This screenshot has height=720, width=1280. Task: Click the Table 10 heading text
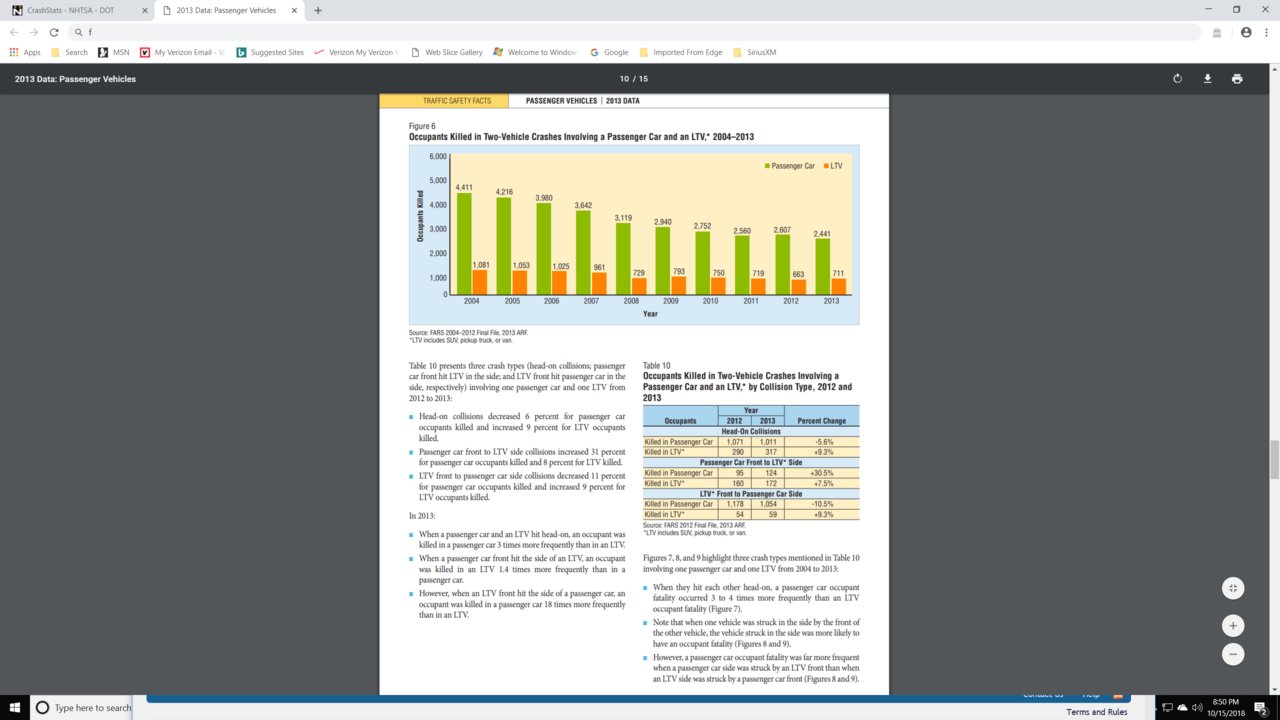pos(657,366)
